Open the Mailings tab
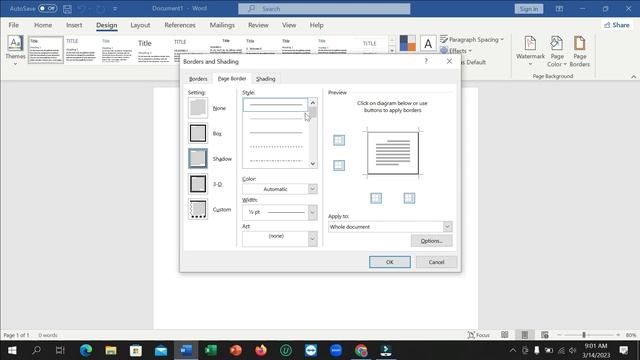 222,25
